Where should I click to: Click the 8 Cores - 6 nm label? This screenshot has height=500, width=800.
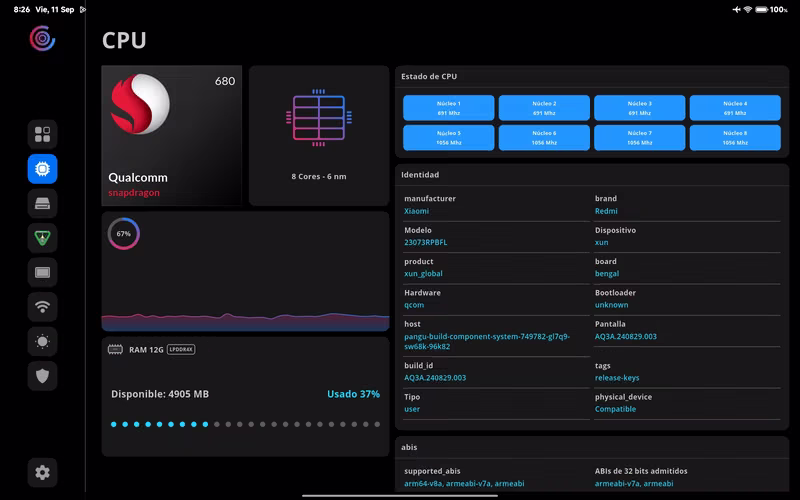(319, 177)
